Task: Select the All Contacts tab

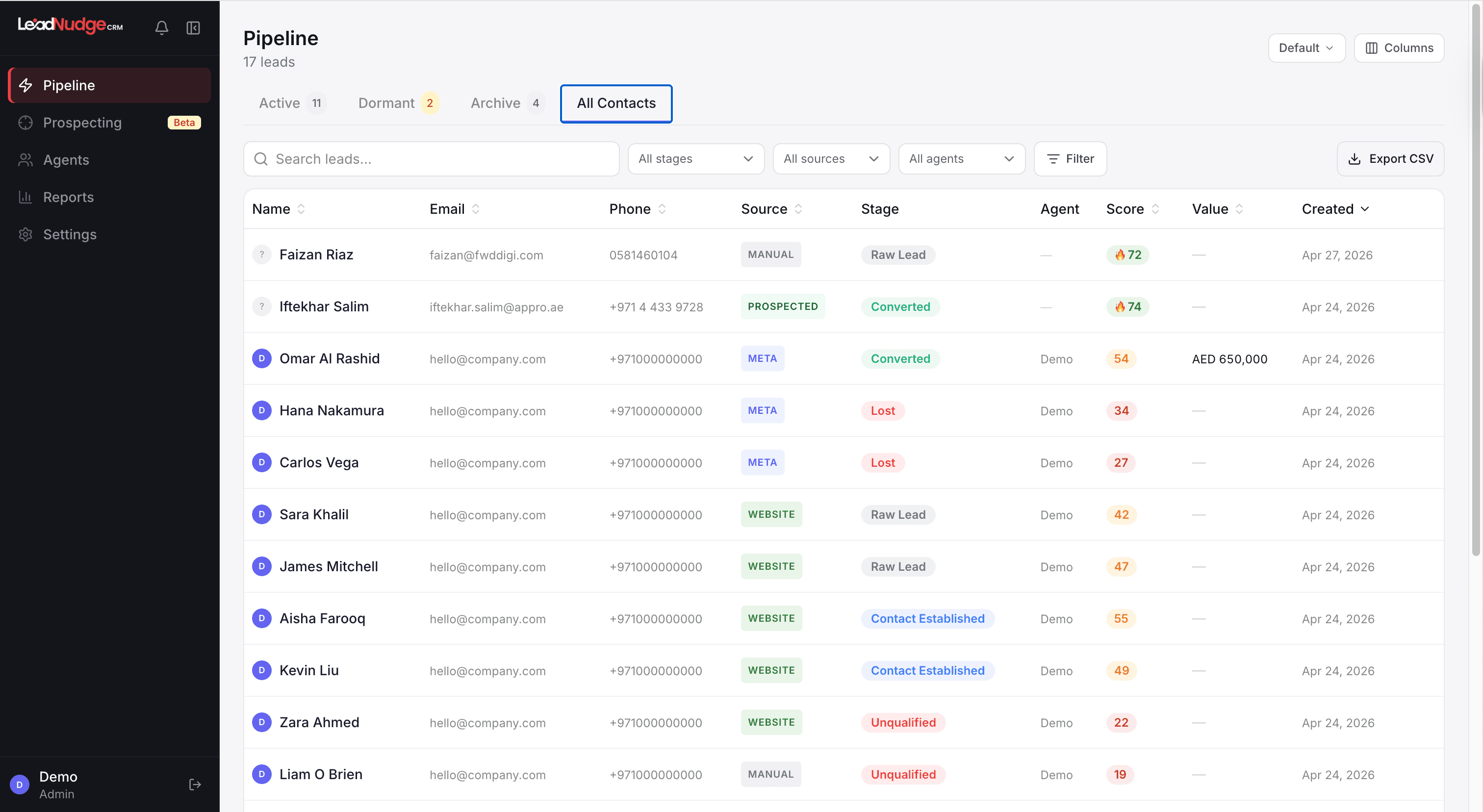Action: (x=616, y=103)
